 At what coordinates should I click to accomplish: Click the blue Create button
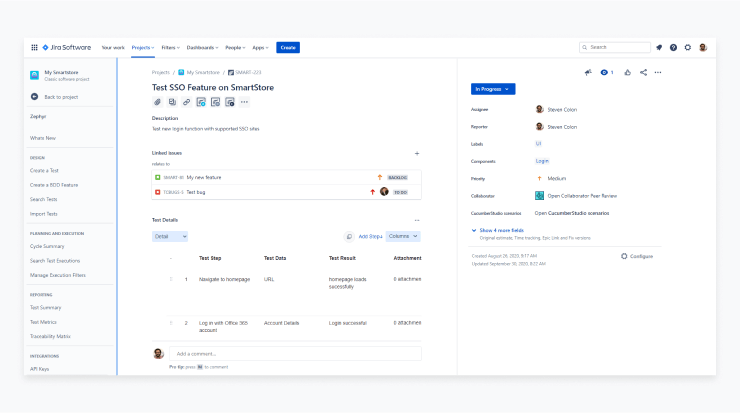(x=288, y=48)
